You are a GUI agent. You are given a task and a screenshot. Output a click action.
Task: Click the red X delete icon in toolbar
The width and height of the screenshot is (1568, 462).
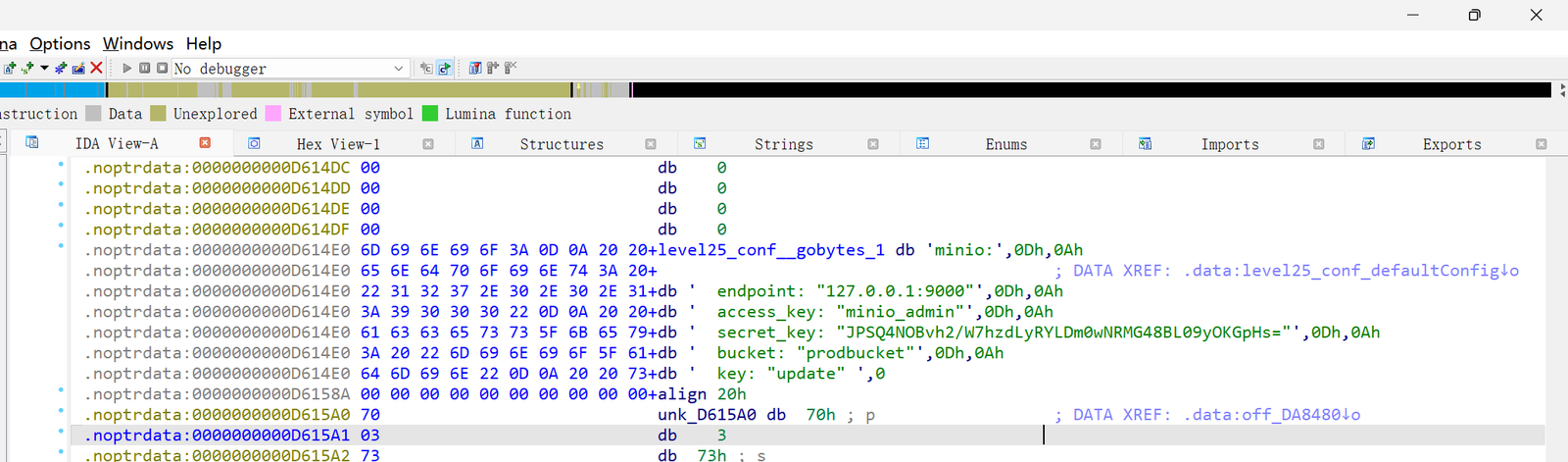pos(96,68)
